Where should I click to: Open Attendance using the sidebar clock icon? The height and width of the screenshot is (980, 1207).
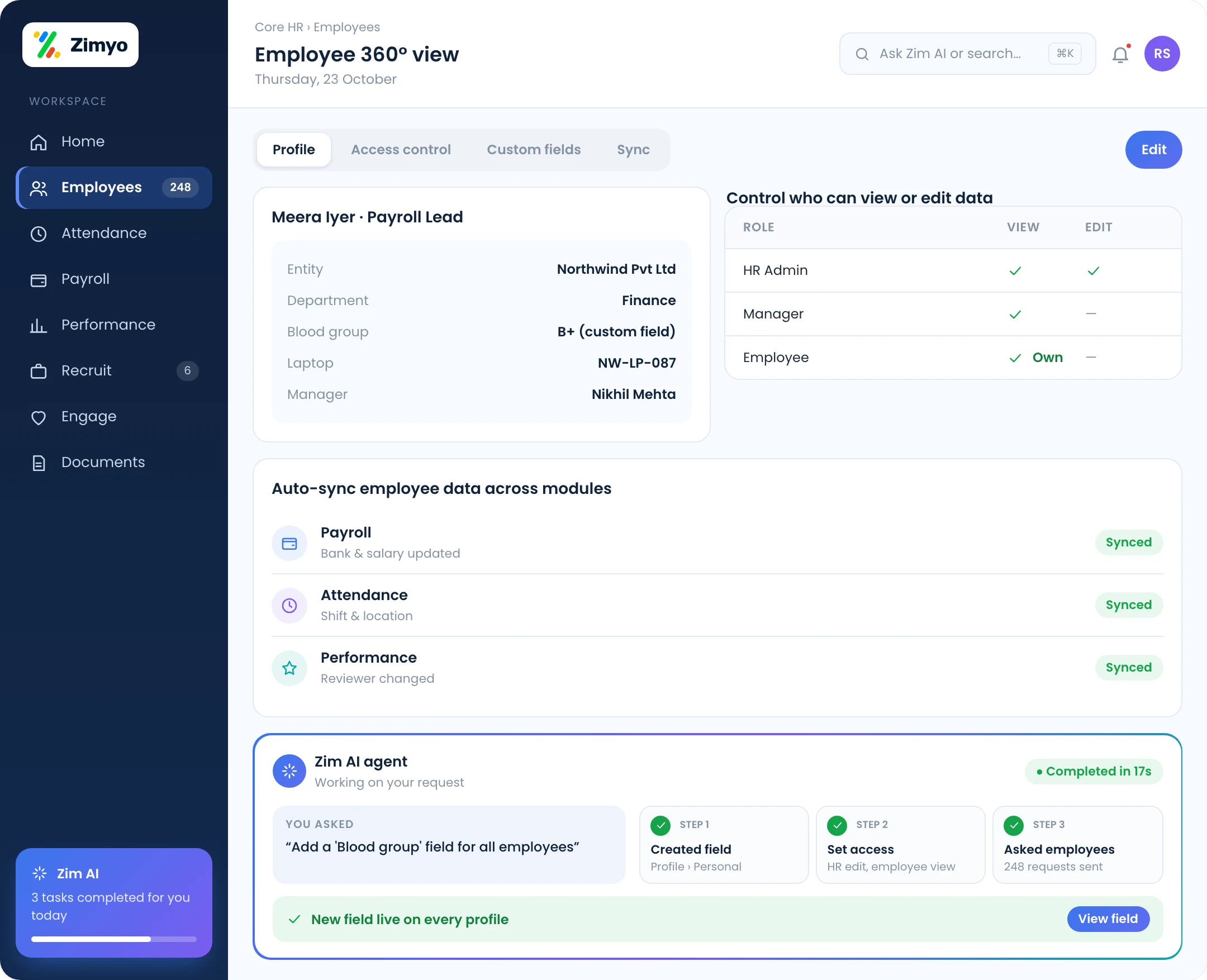pyautogui.click(x=39, y=234)
